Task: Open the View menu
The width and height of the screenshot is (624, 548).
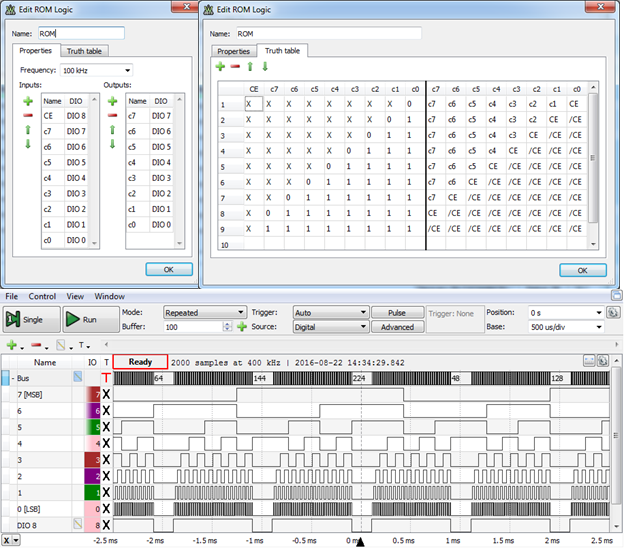Action: [x=75, y=296]
